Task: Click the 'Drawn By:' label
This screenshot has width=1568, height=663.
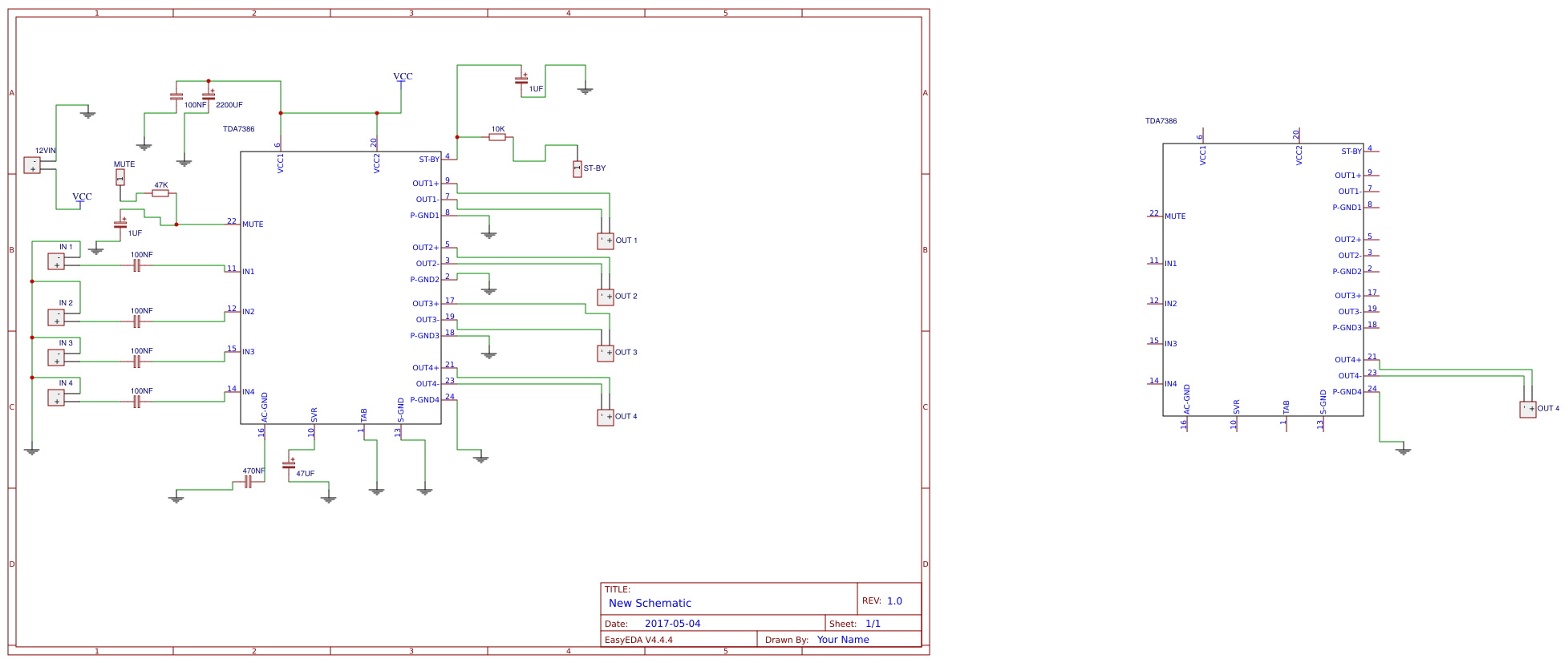Action: point(787,640)
